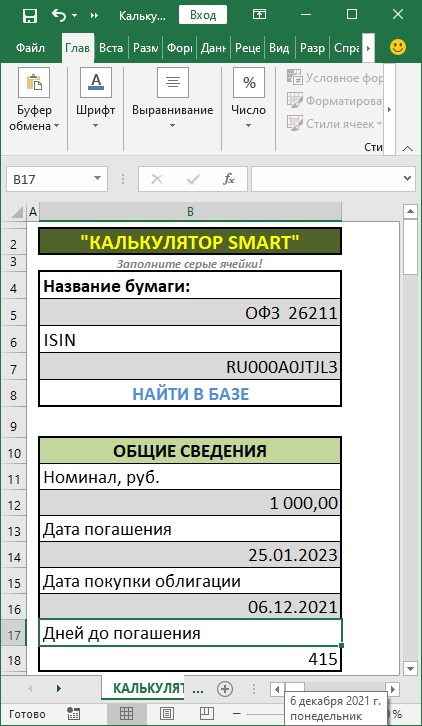Save the workbook with the floppy disk icon
This screenshot has width=422, height=726.
[30, 16]
